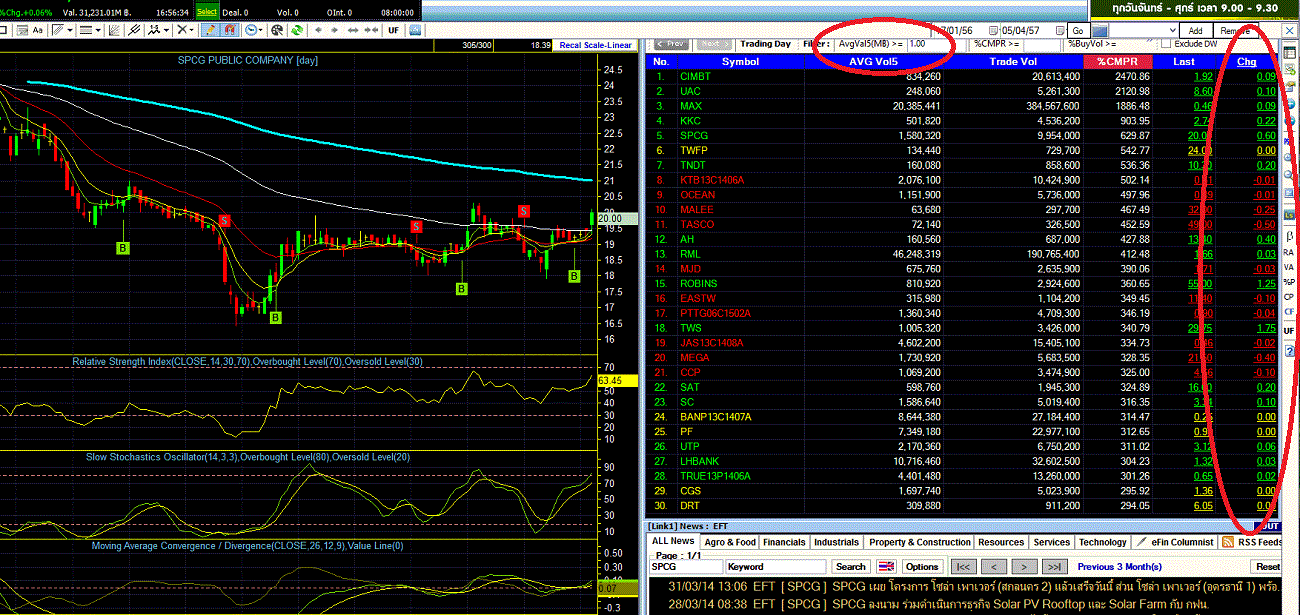Expand the pattern figures tool dropdown

point(166,30)
